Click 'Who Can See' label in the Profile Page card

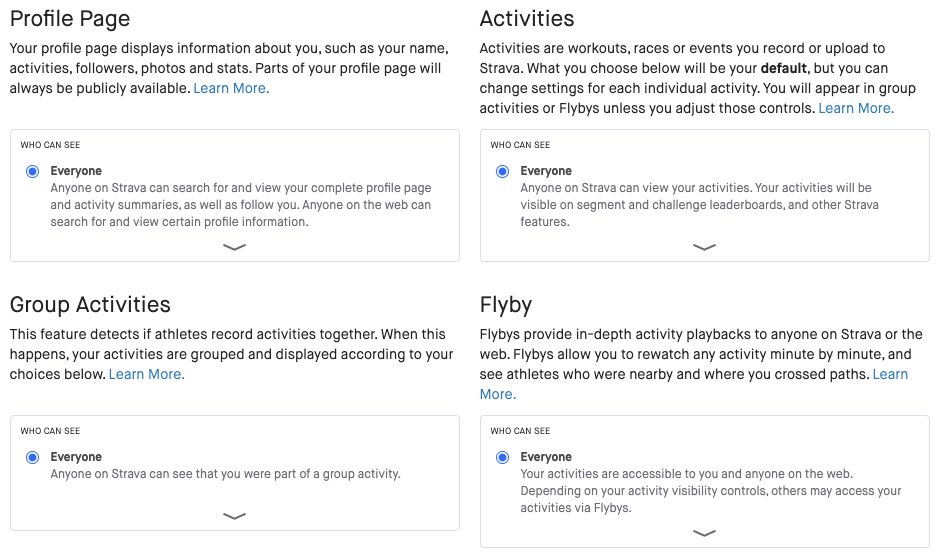tap(50, 145)
